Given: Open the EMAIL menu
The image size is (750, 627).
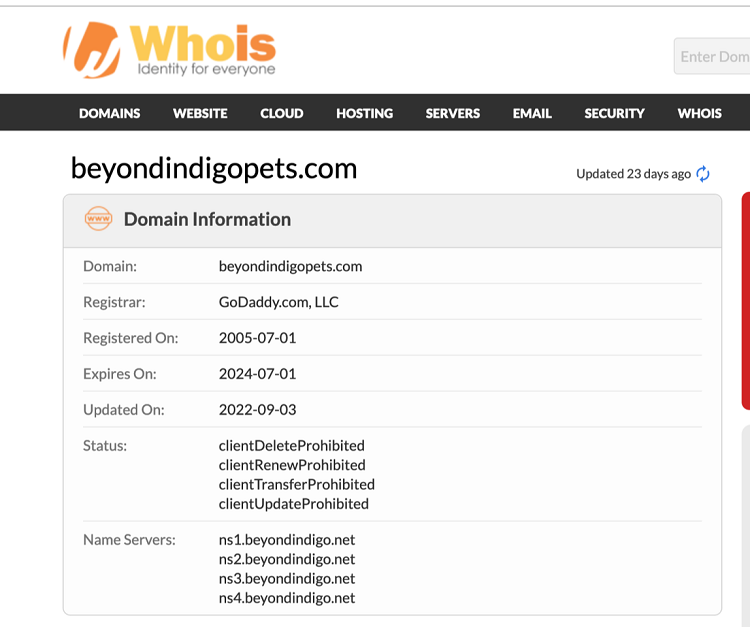Looking at the screenshot, I should coord(532,113).
